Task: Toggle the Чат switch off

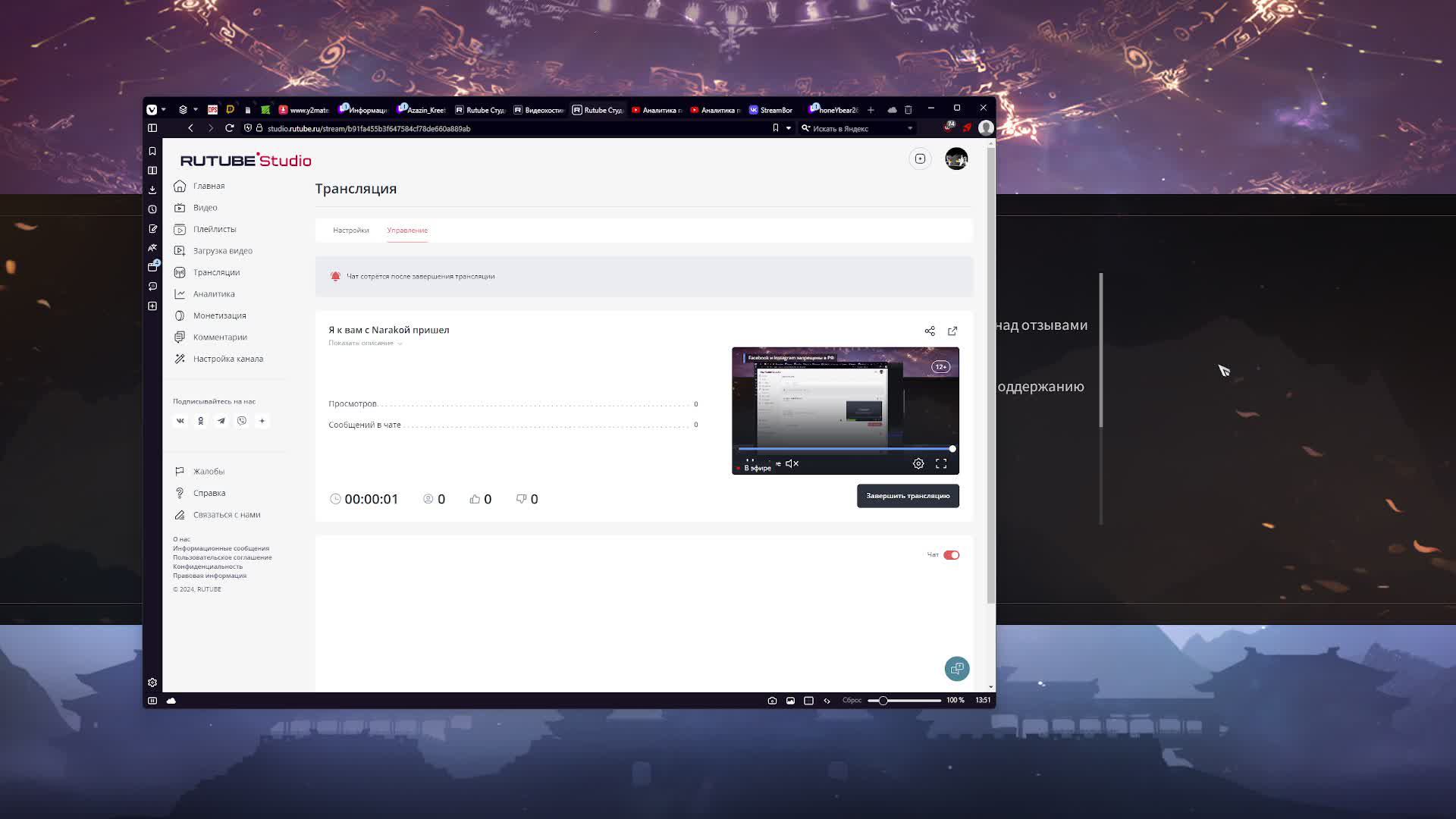Action: pyautogui.click(x=951, y=555)
